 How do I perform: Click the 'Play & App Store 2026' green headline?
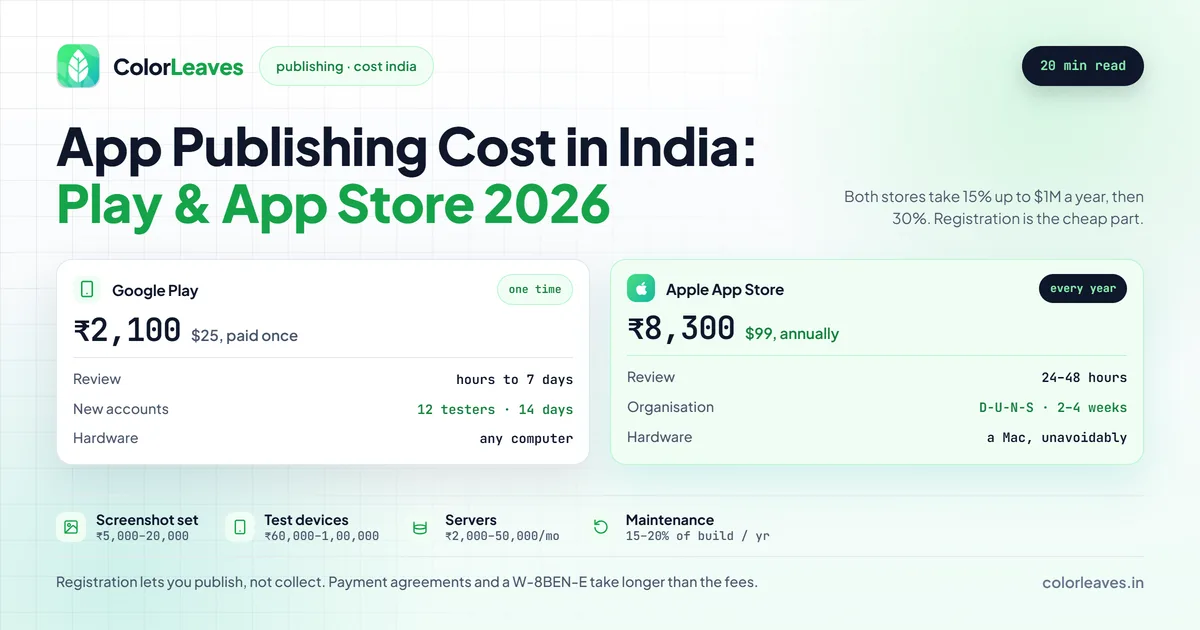pyautogui.click(x=333, y=204)
